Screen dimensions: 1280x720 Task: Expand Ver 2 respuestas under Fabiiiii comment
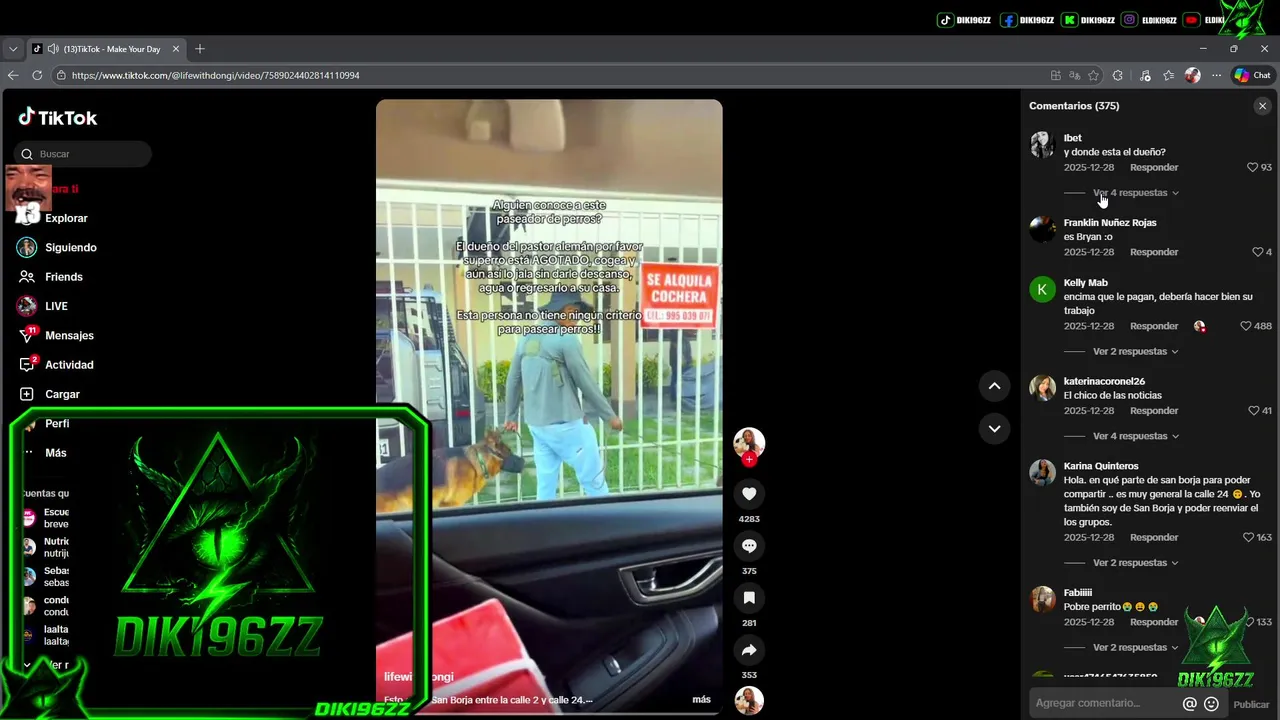click(1135, 648)
